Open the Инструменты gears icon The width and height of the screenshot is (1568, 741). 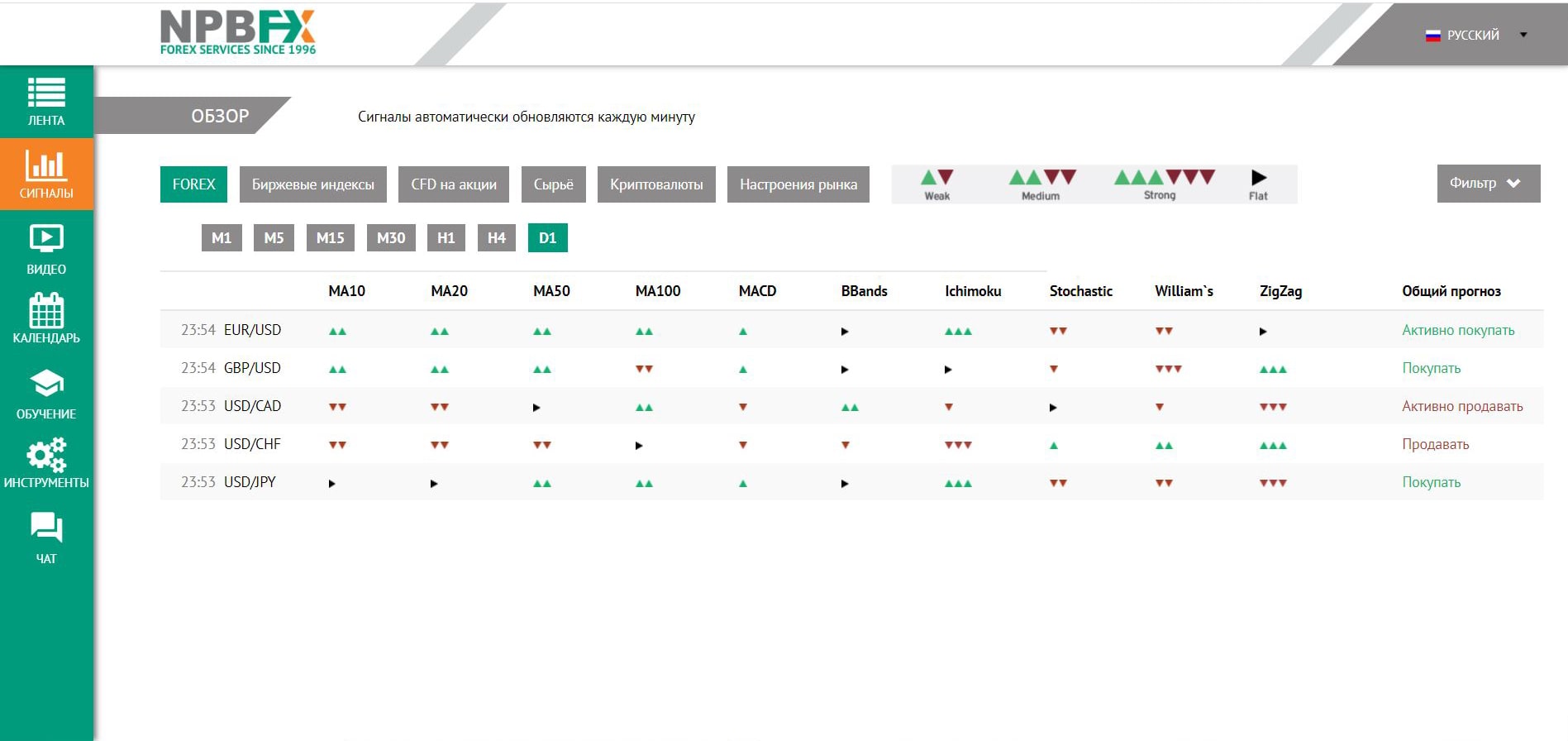(46, 455)
